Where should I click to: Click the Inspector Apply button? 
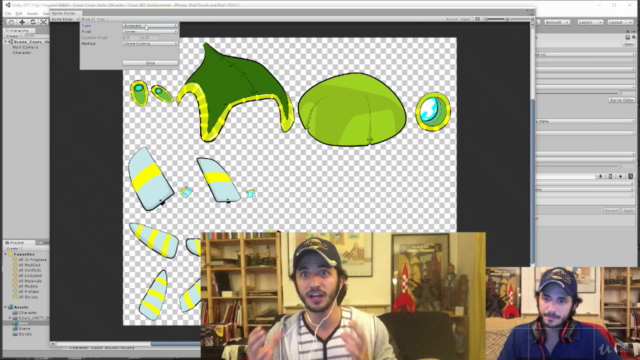(628, 211)
